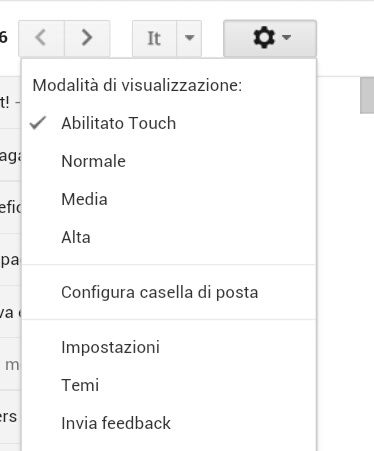The width and height of the screenshot is (374, 451).
Task: Click the small arrow beside the gear
Action: pos(286,37)
